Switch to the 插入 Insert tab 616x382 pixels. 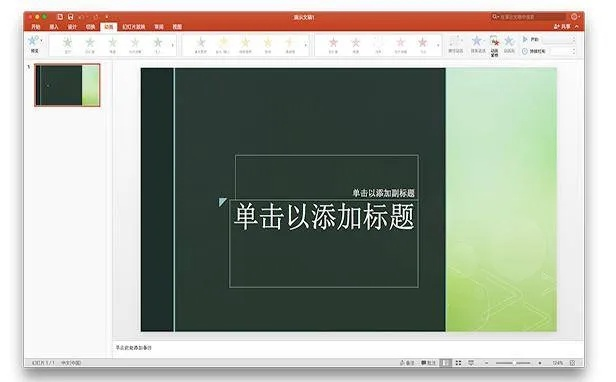(x=54, y=27)
